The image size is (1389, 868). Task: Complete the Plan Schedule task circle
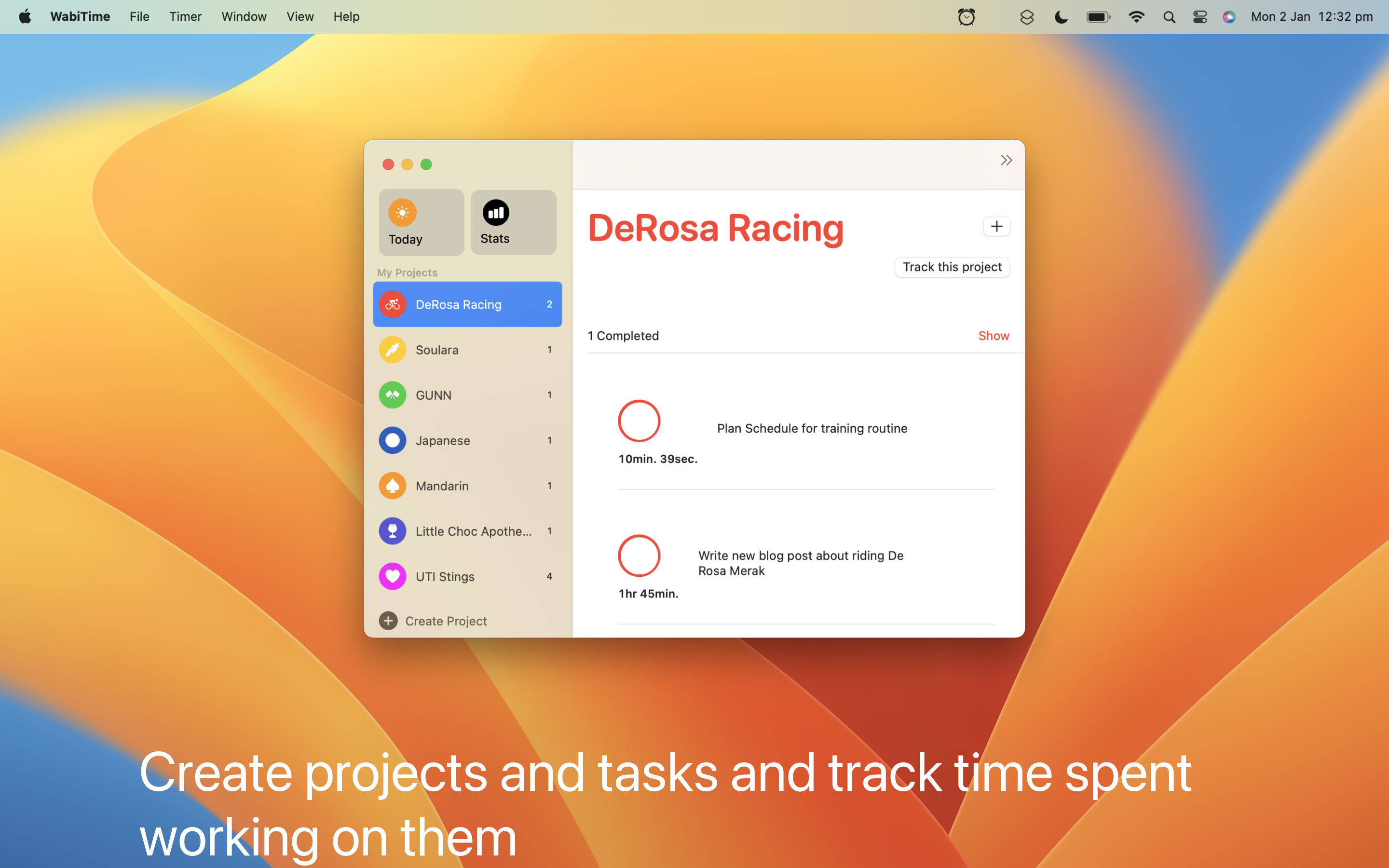pyautogui.click(x=639, y=421)
